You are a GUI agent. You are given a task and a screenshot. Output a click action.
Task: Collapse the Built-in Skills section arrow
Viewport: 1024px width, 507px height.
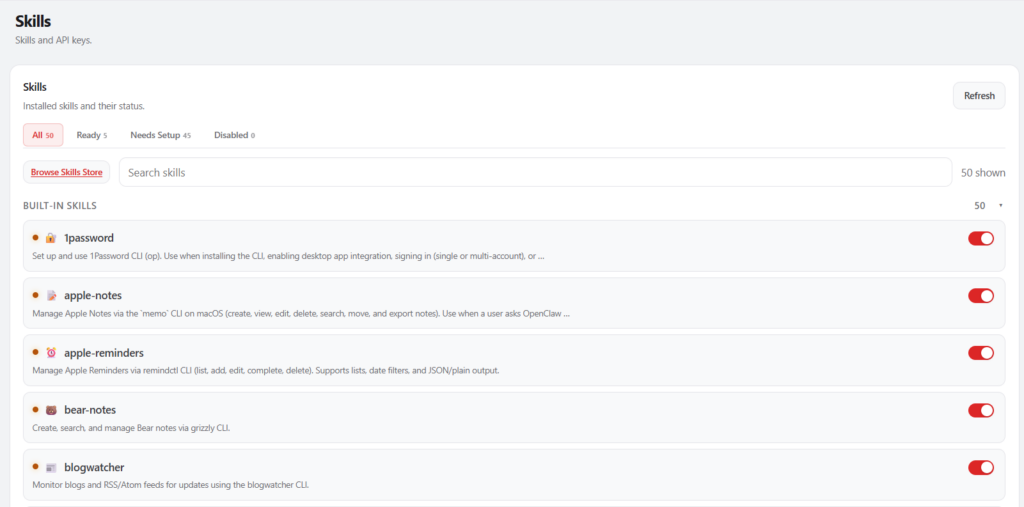click(1000, 206)
